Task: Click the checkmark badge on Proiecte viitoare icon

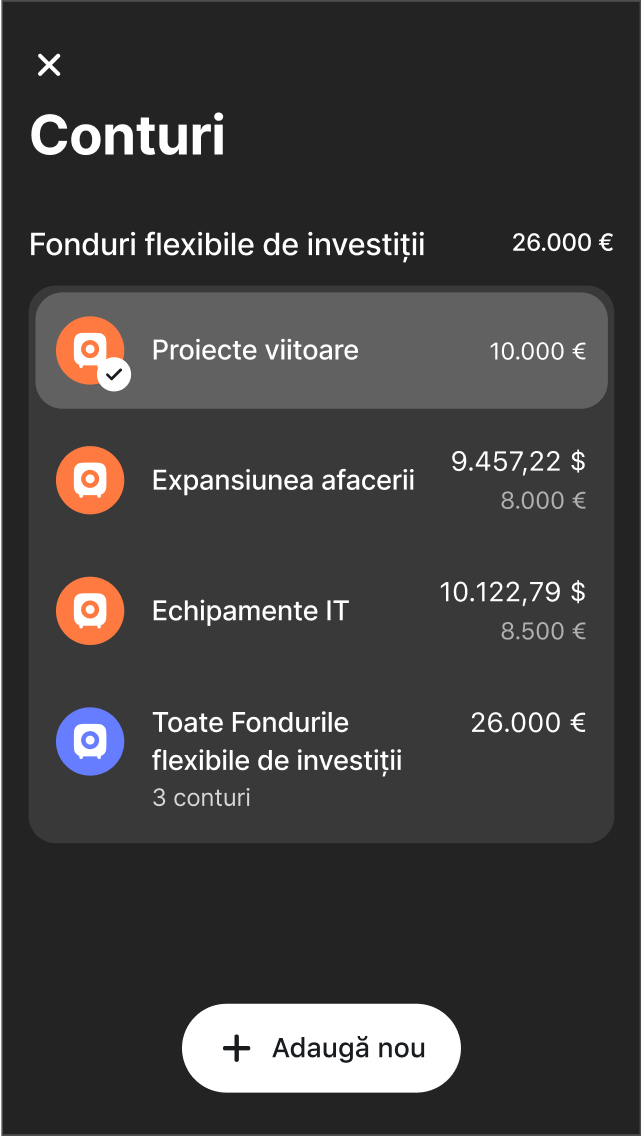Action: (114, 375)
